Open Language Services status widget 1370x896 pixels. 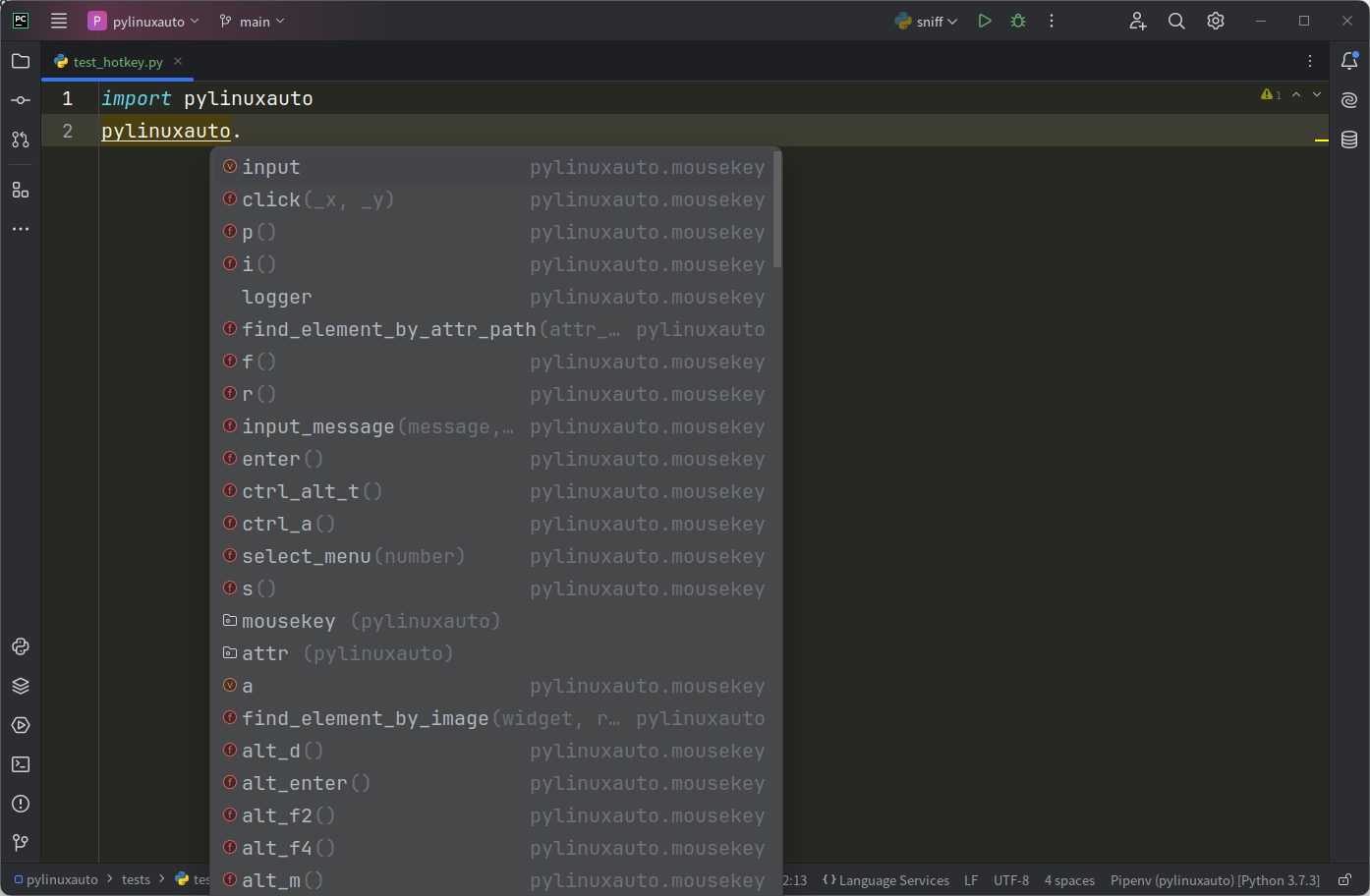tap(885, 880)
